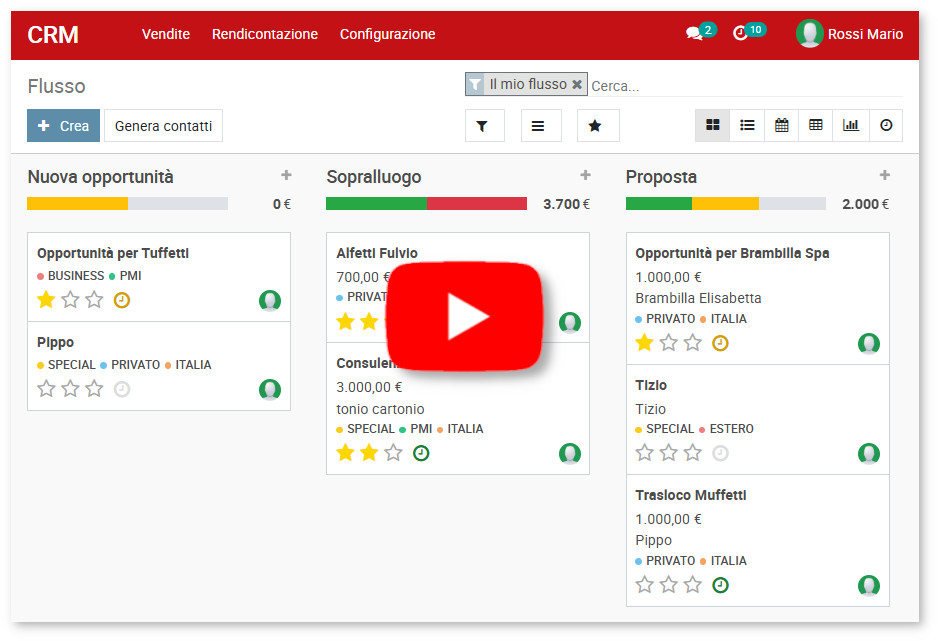Image resolution: width=938 pixels, height=641 pixels.
Task: Switch to list view
Action: 747,125
